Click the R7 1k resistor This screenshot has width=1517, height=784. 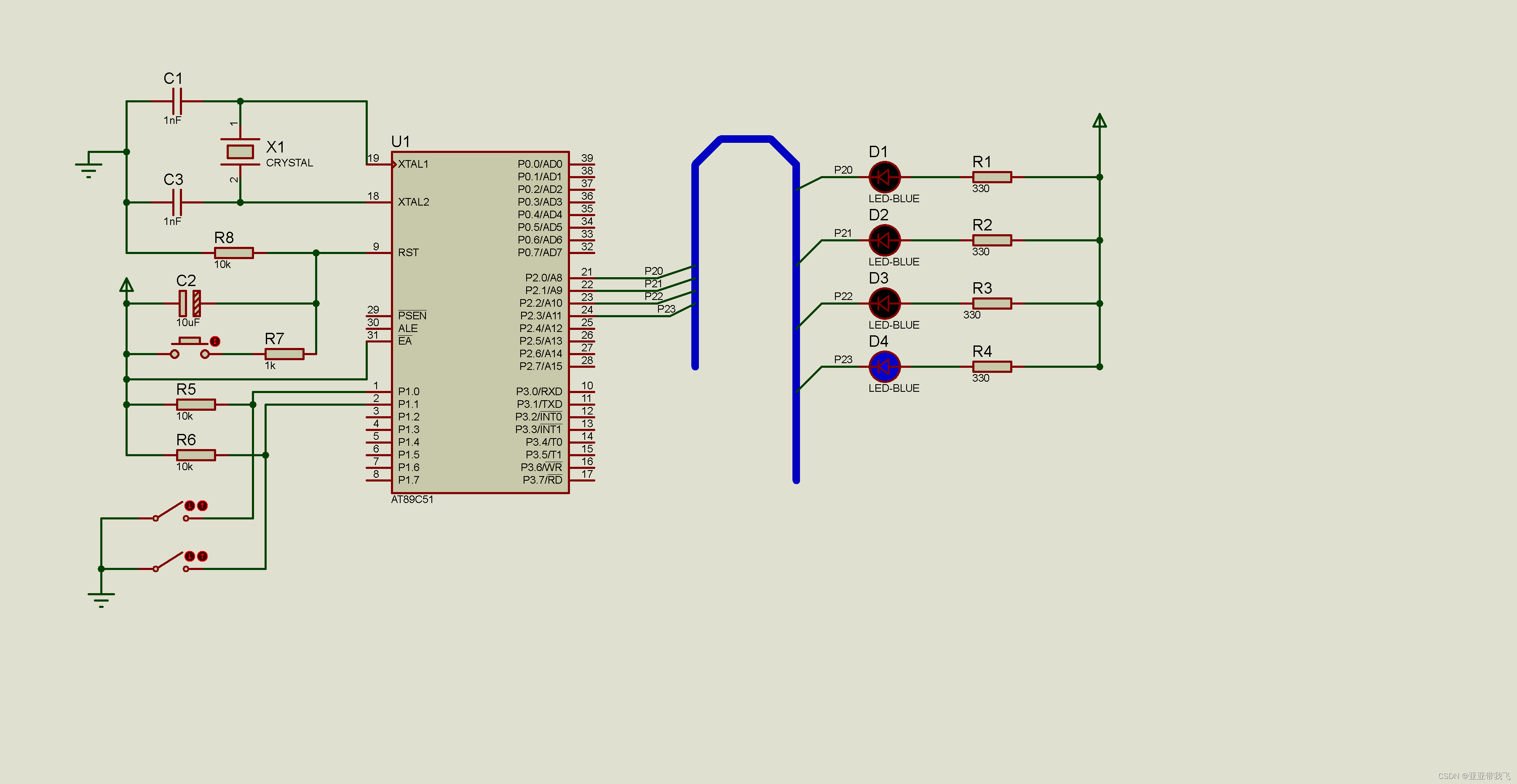pos(284,354)
